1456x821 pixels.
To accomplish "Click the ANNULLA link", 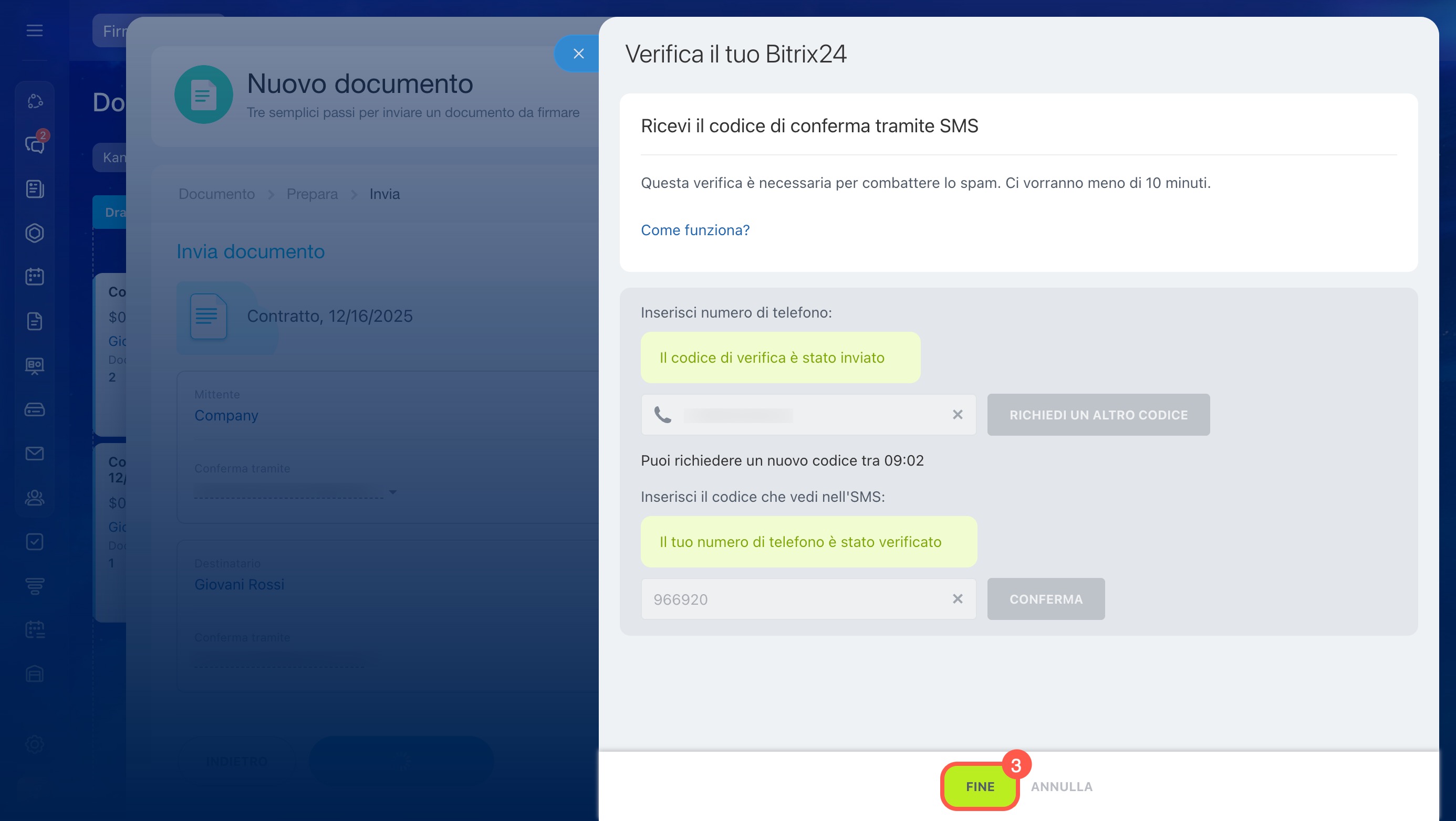I will tap(1061, 786).
